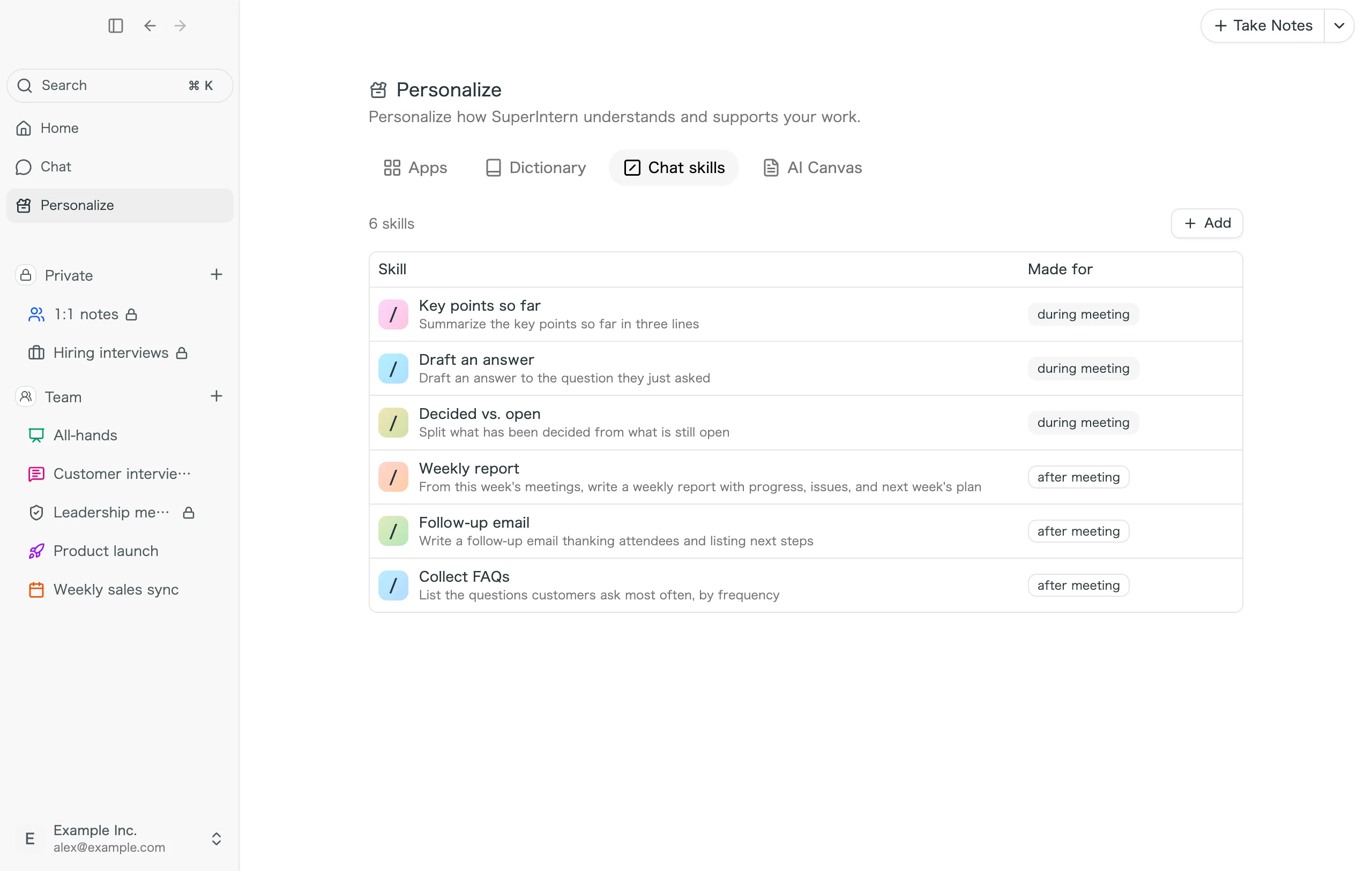Click during meeting tag for Decided vs. open
This screenshot has width=1372, height=871.
1083,423
